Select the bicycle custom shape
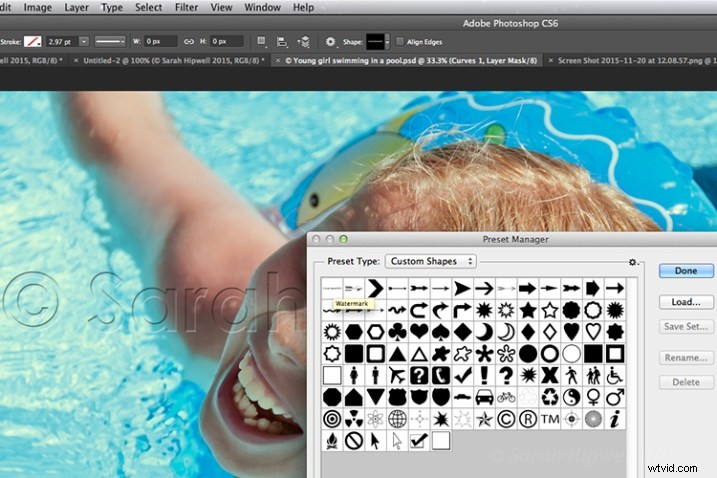 pyautogui.click(x=506, y=397)
